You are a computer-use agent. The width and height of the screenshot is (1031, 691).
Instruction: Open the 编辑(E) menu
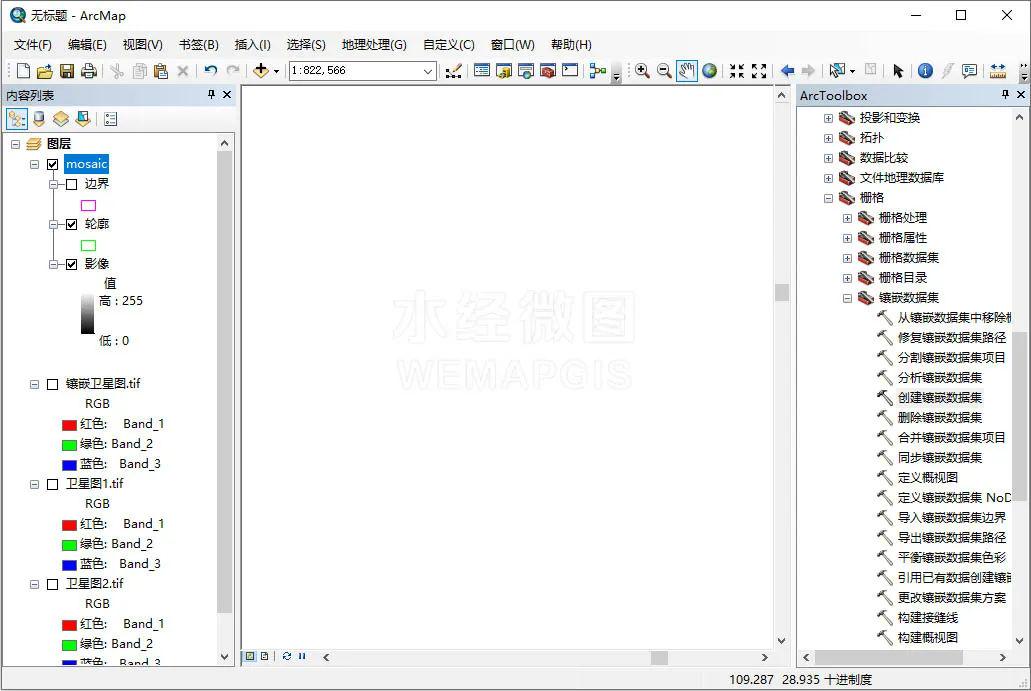(87, 45)
